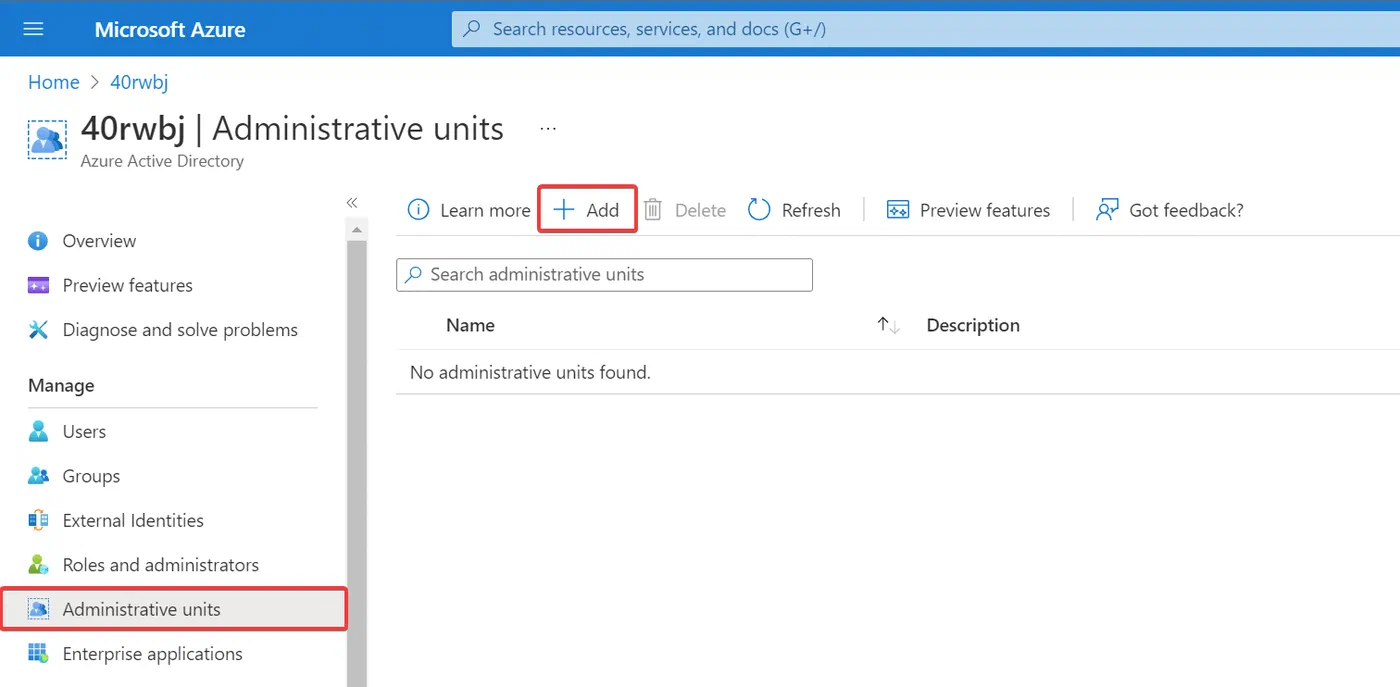Image resolution: width=1400 pixels, height=687 pixels.
Task: Click the Learn more info icon
Action: click(418, 210)
